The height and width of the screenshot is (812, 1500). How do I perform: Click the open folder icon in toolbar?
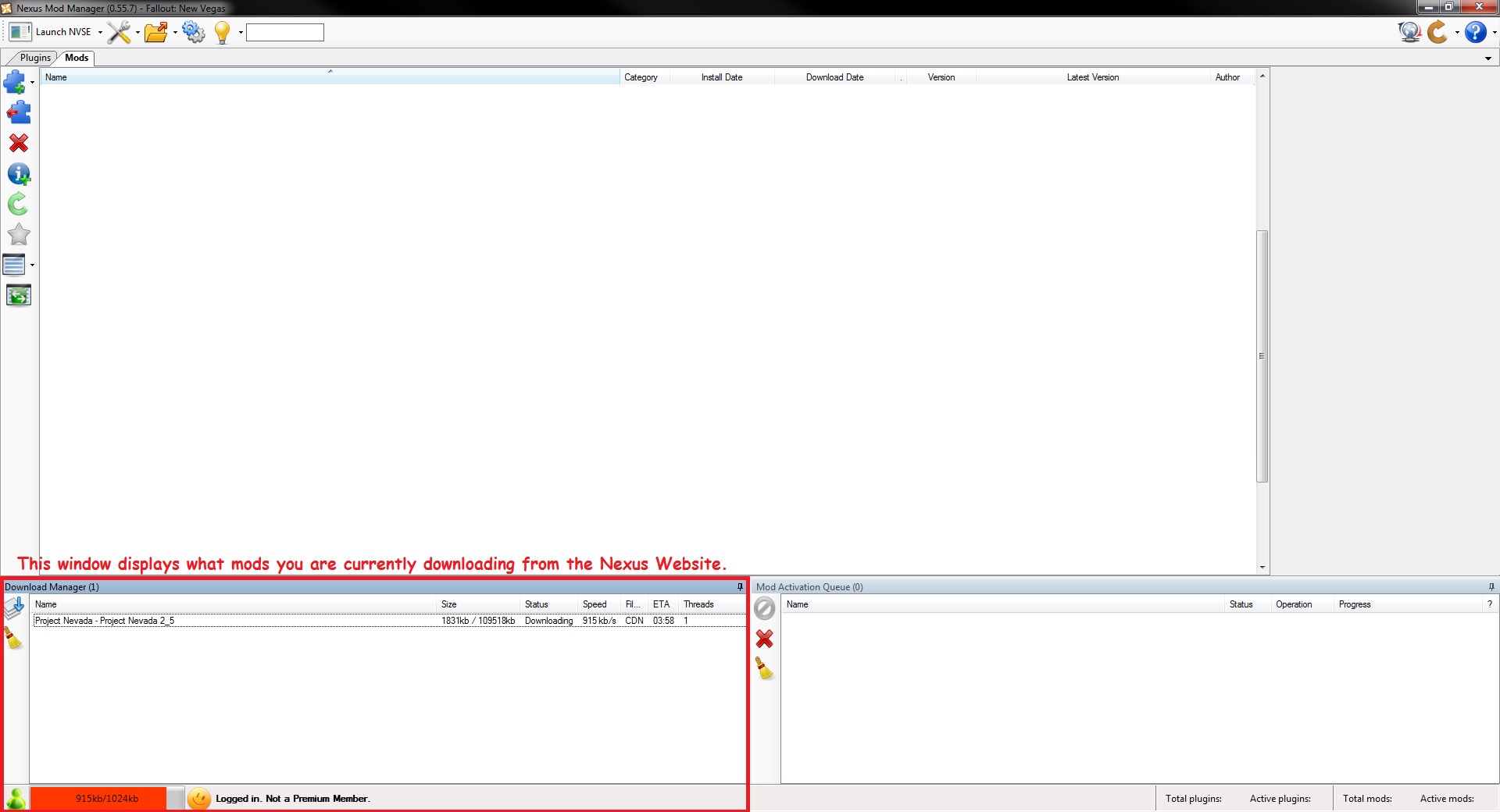[156, 32]
